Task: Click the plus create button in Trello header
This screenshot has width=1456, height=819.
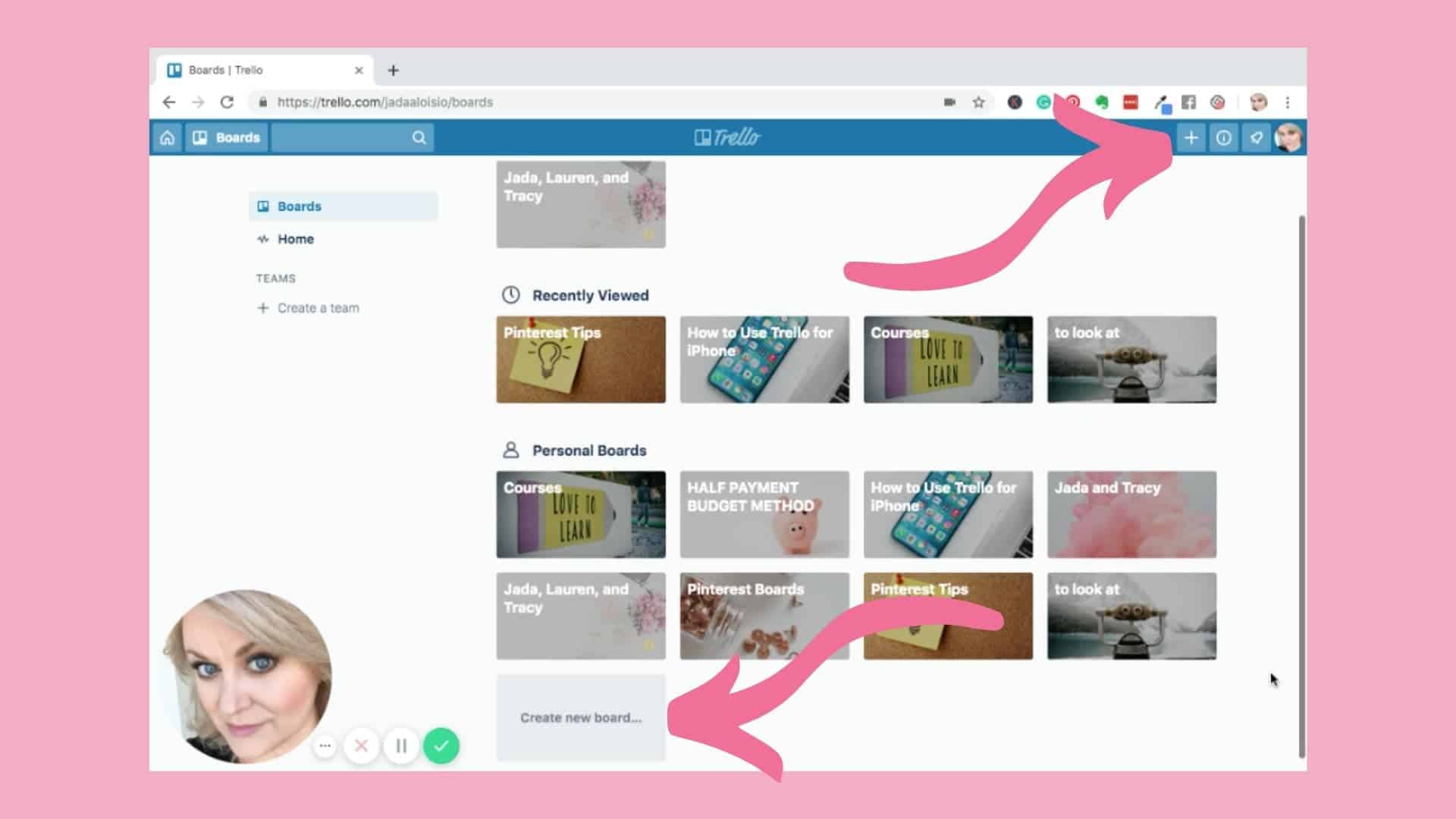Action: [1191, 138]
